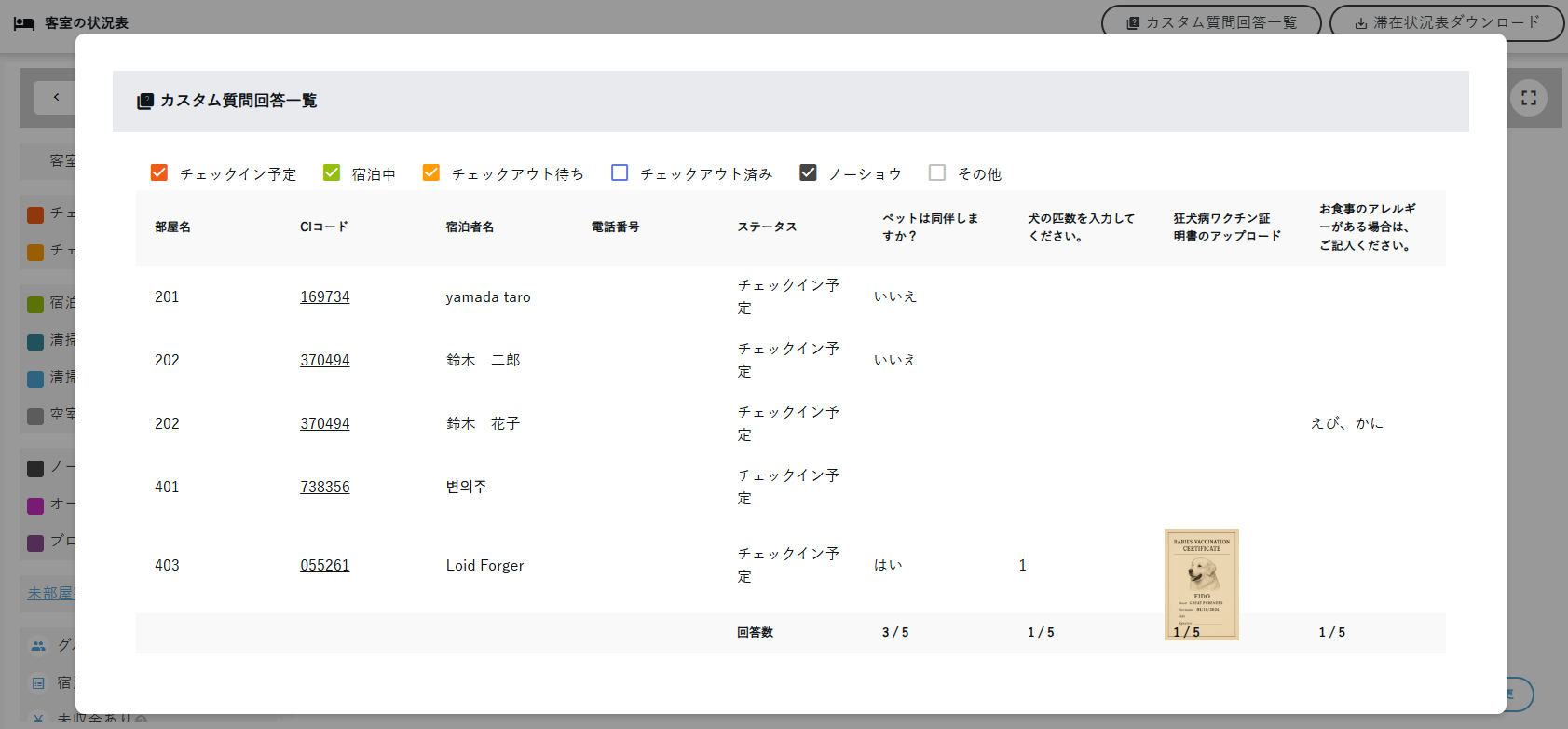This screenshot has height=729, width=1568.
Task: Click the list icon in left sidebar
Action: 38,683
